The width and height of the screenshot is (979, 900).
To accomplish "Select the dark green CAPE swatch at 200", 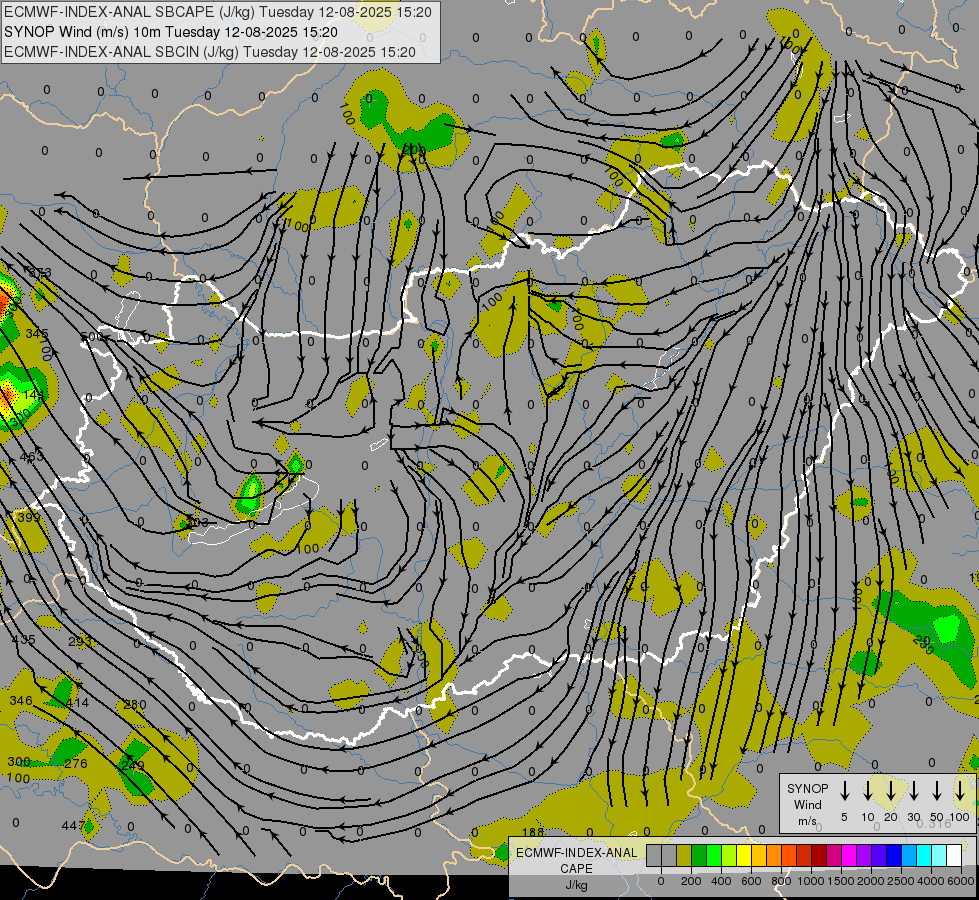I will [x=699, y=856].
